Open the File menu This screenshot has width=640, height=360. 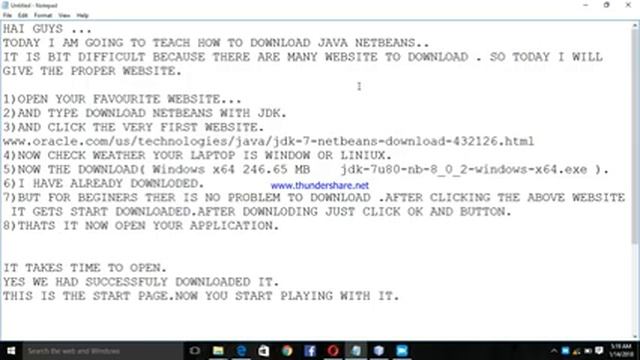coord(7,16)
